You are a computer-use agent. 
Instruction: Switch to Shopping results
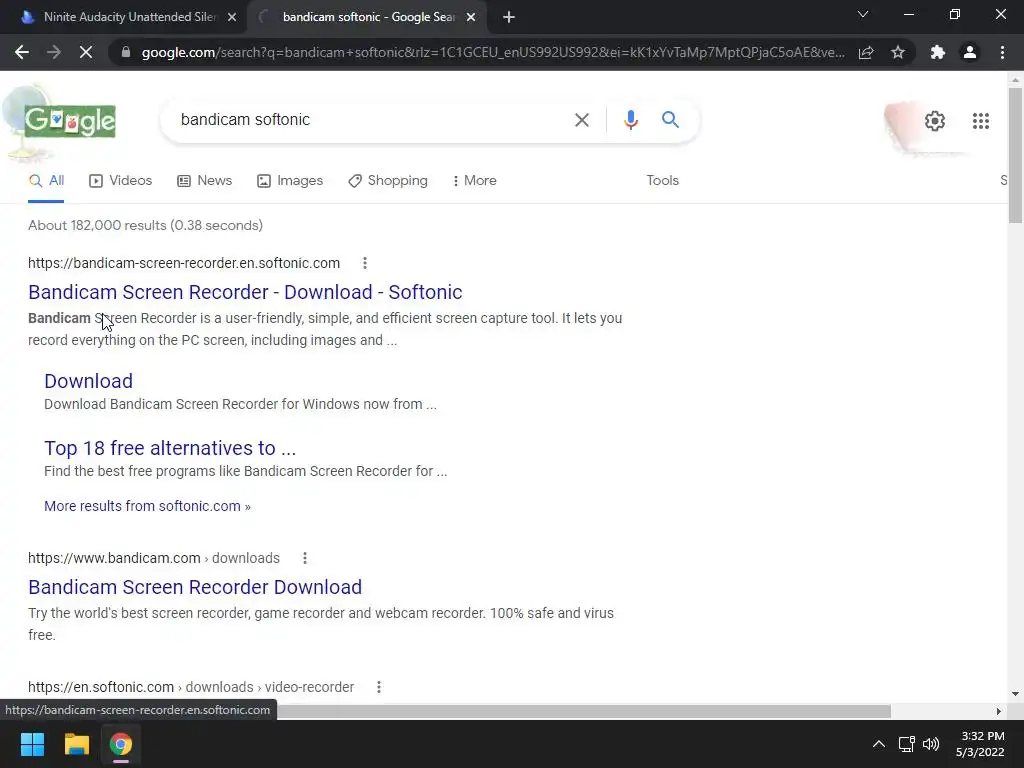point(388,181)
